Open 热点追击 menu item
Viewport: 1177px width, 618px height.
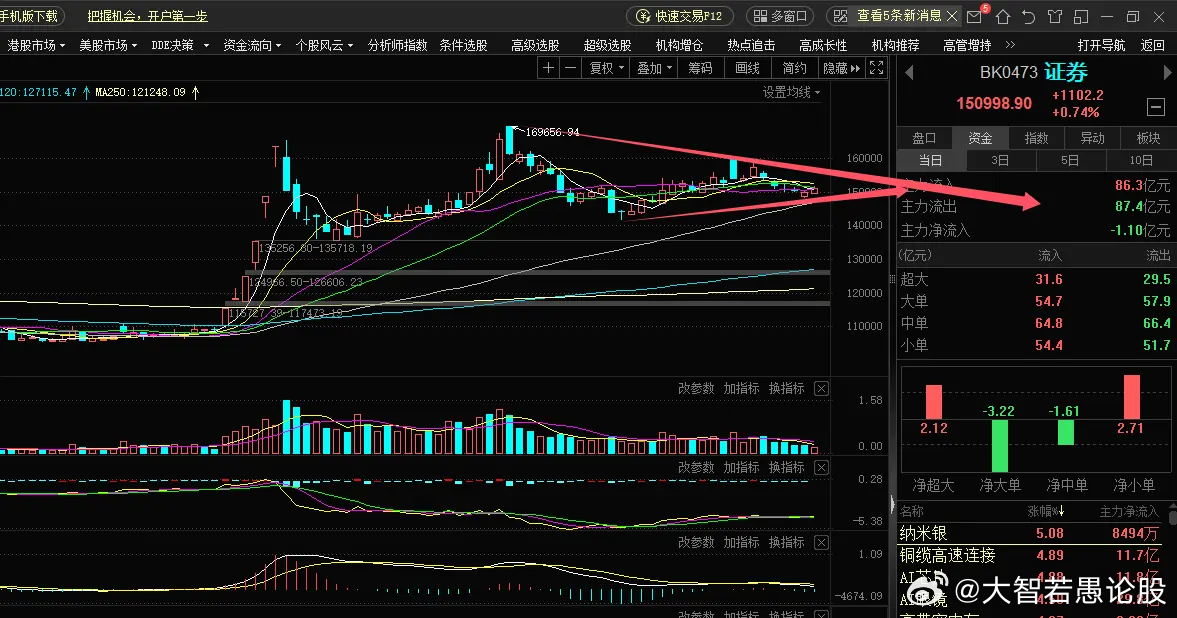751,45
